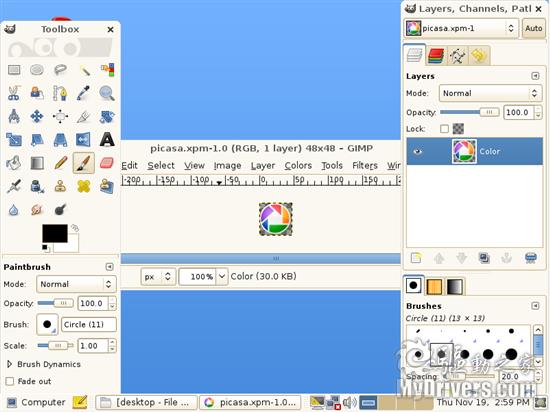The width and height of the screenshot is (550, 412).
Task: Select the Measure compass tool
Action: click(14, 116)
